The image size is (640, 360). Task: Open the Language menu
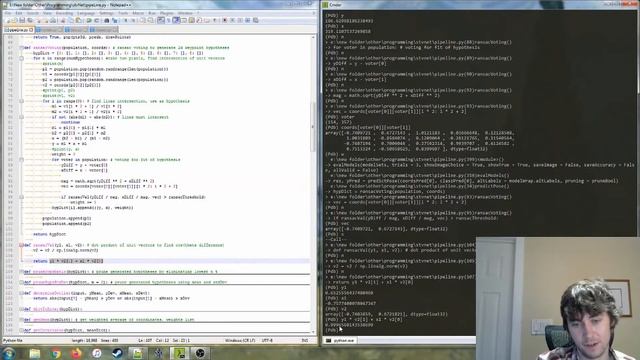(x=86, y=13)
